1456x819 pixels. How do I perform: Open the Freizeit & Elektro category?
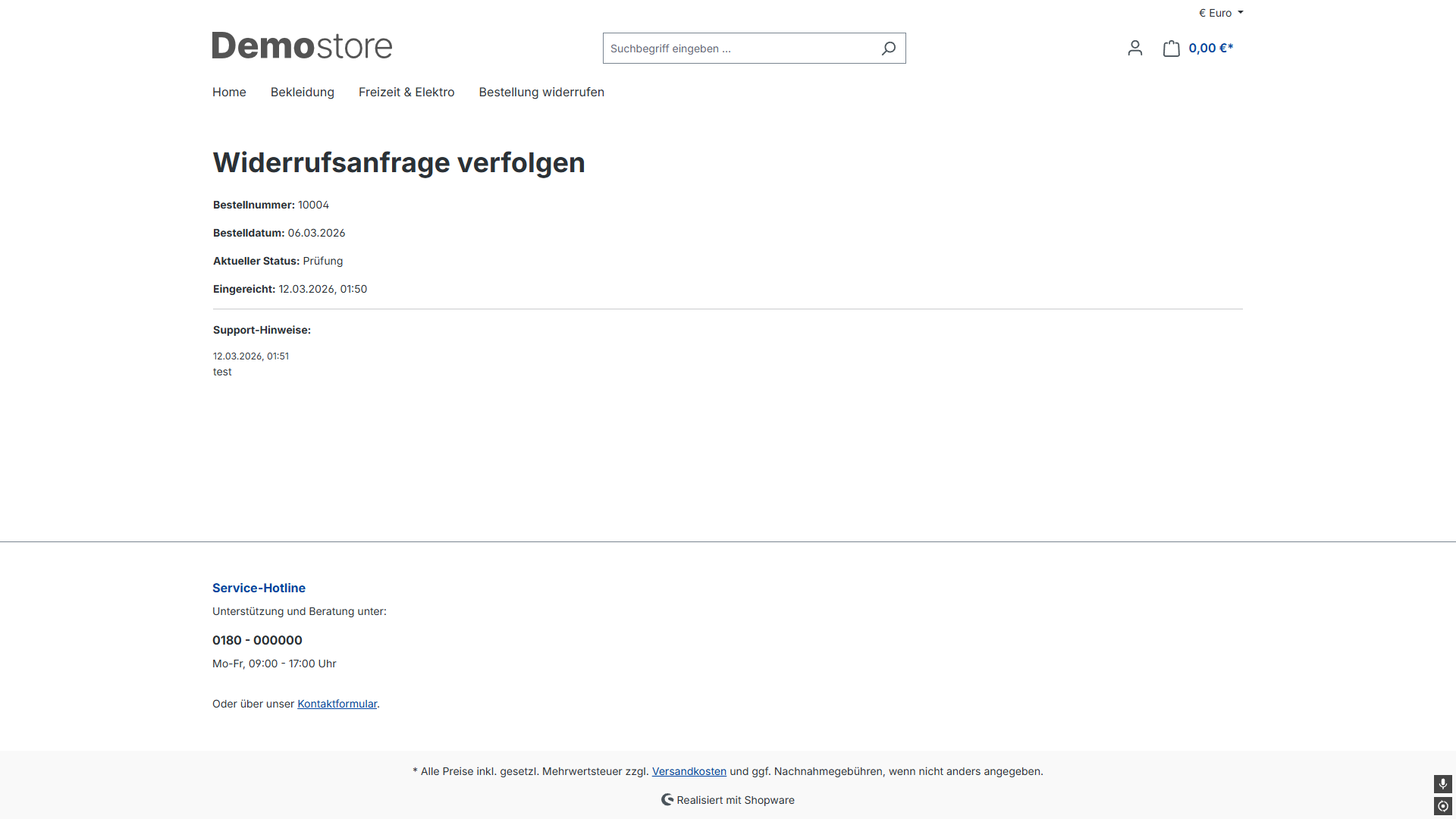pyautogui.click(x=406, y=92)
